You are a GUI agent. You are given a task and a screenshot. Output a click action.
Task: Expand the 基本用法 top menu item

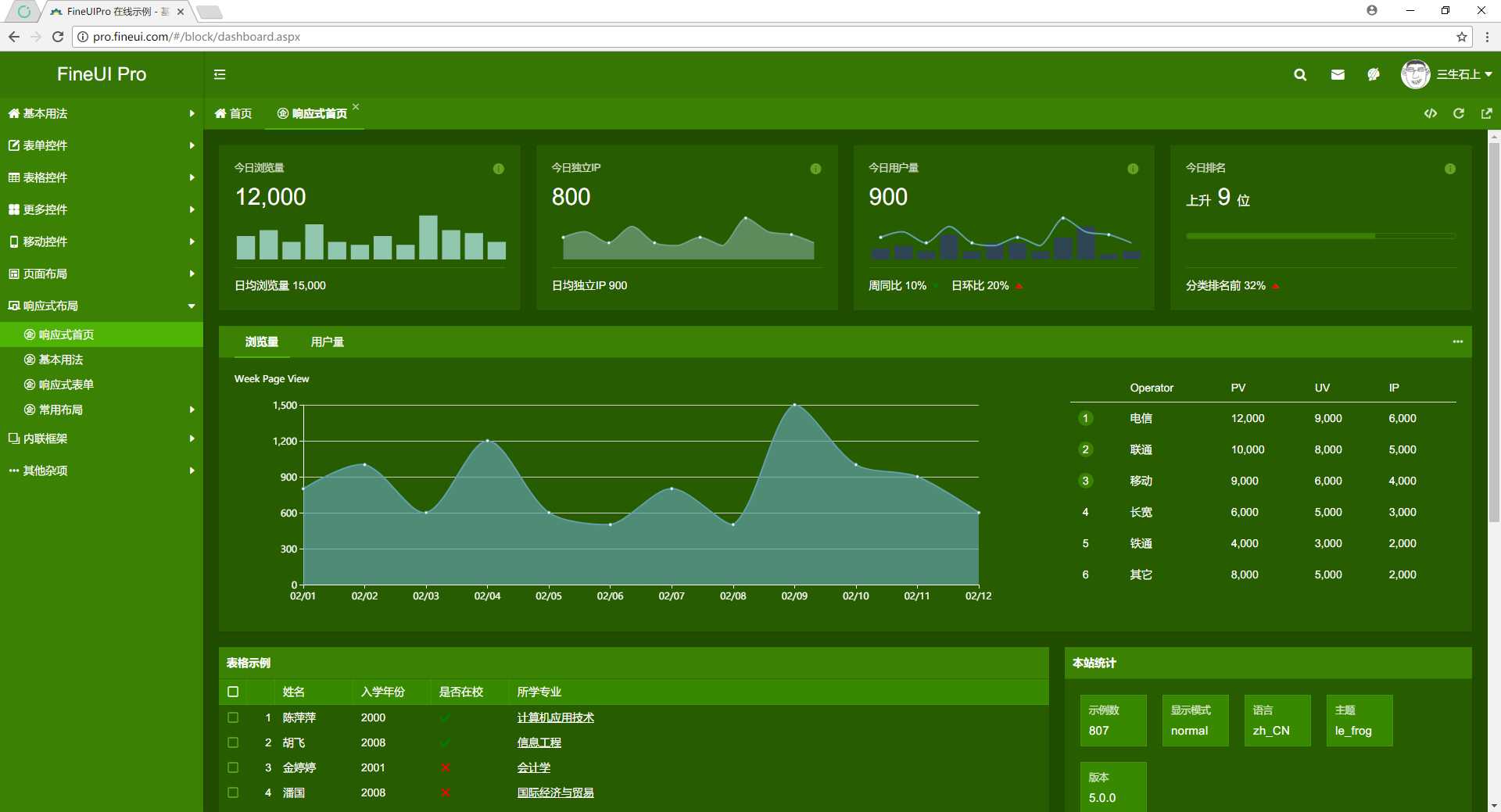coord(102,113)
